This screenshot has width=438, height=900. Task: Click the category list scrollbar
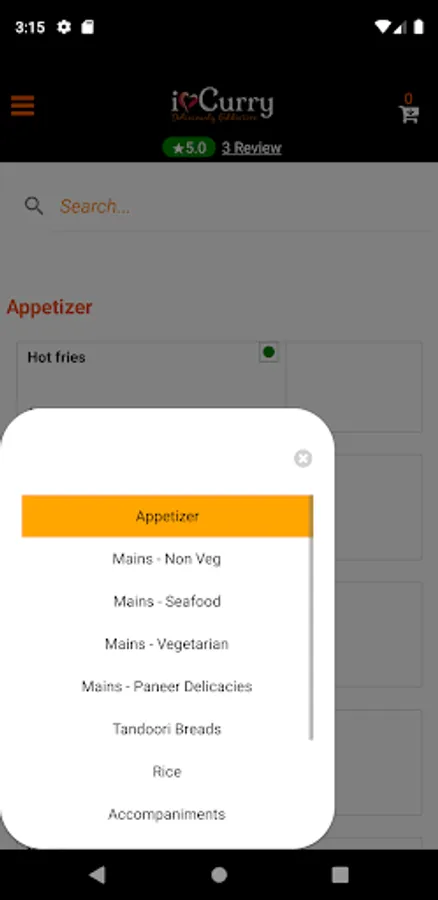pos(312,618)
